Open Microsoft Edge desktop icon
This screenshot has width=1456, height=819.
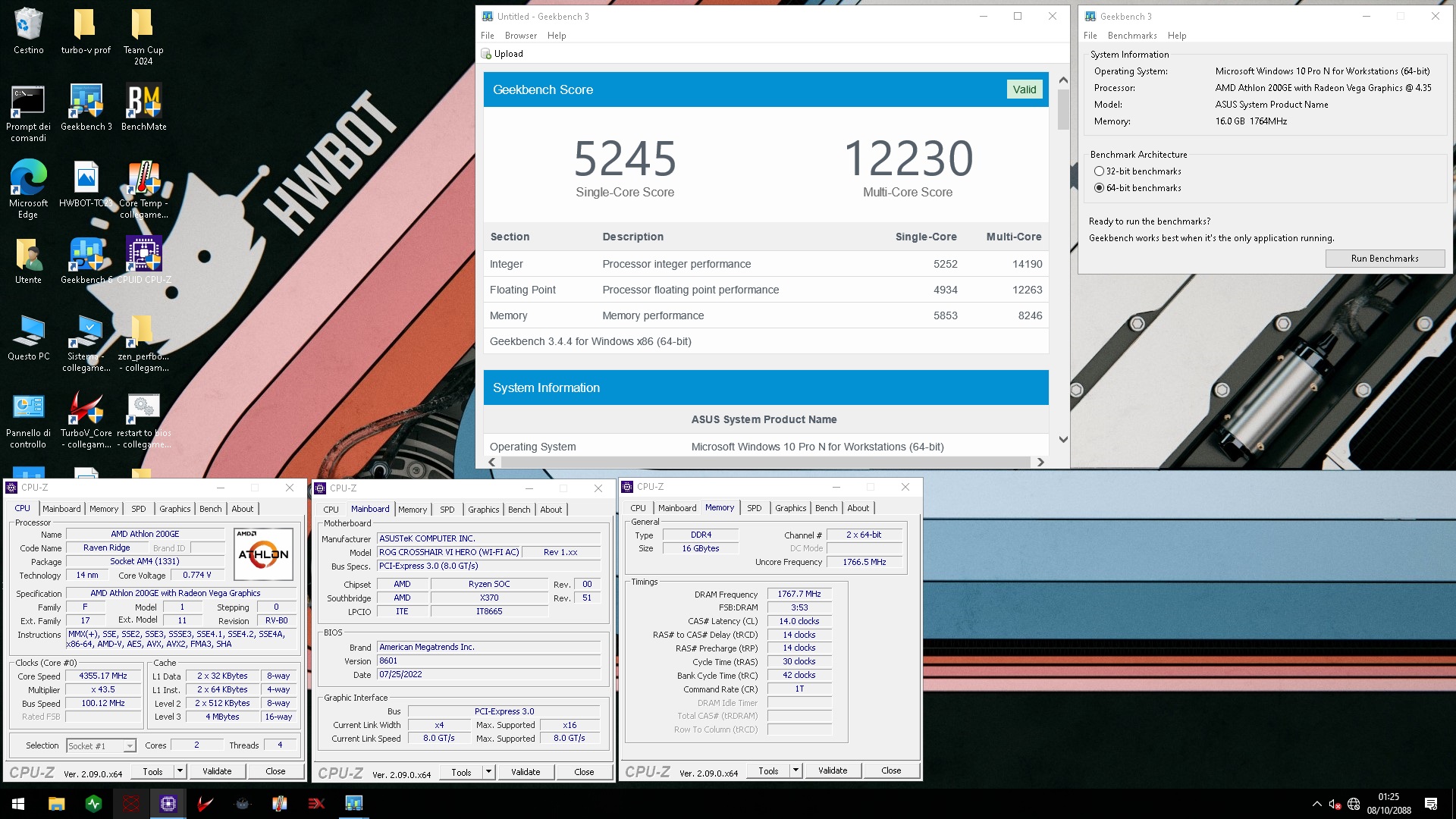click(29, 189)
